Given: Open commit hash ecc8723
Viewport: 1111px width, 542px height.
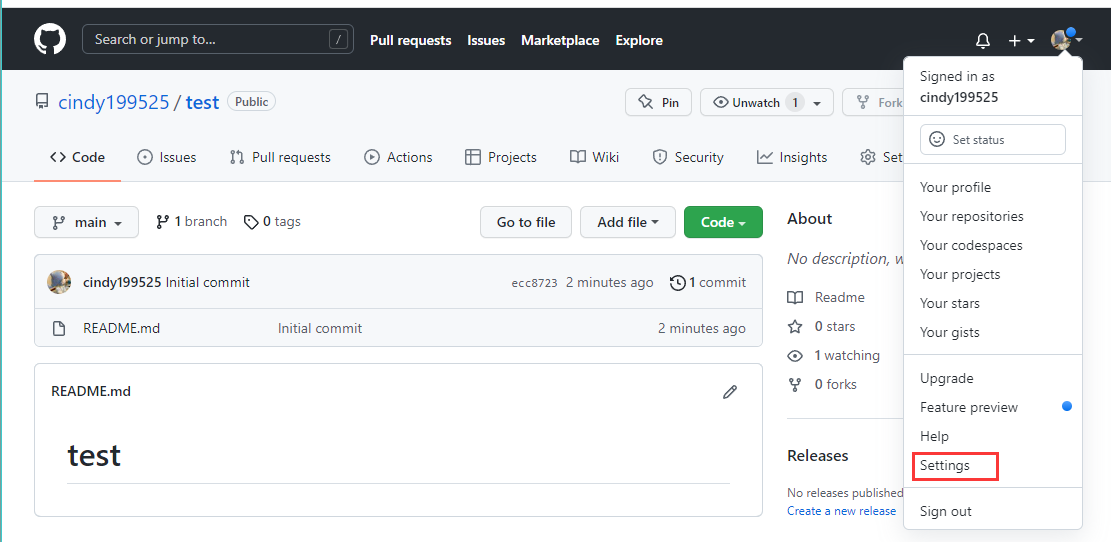Looking at the screenshot, I should [x=534, y=283].
